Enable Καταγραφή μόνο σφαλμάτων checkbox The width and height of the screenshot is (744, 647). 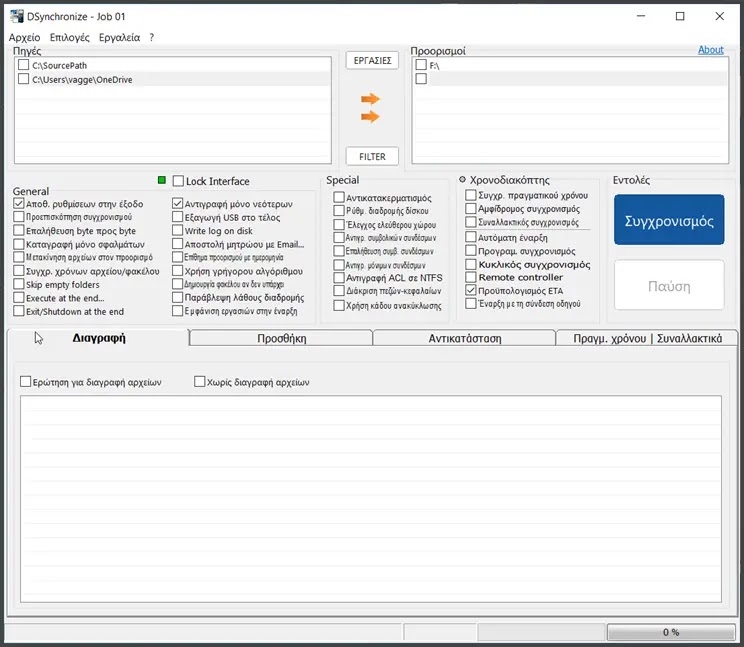tap(19, 244)
